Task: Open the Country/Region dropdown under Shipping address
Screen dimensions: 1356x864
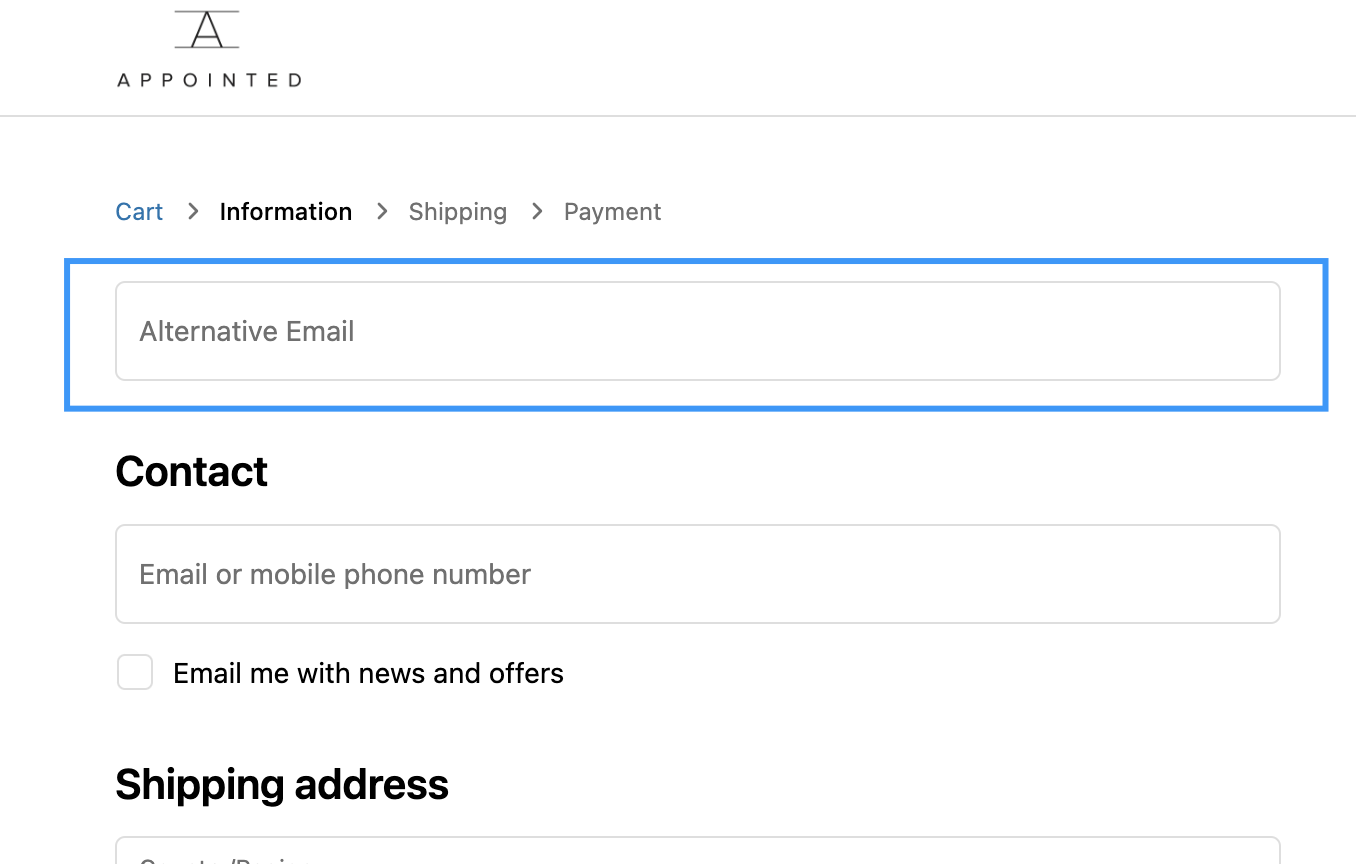Action: 697,852
